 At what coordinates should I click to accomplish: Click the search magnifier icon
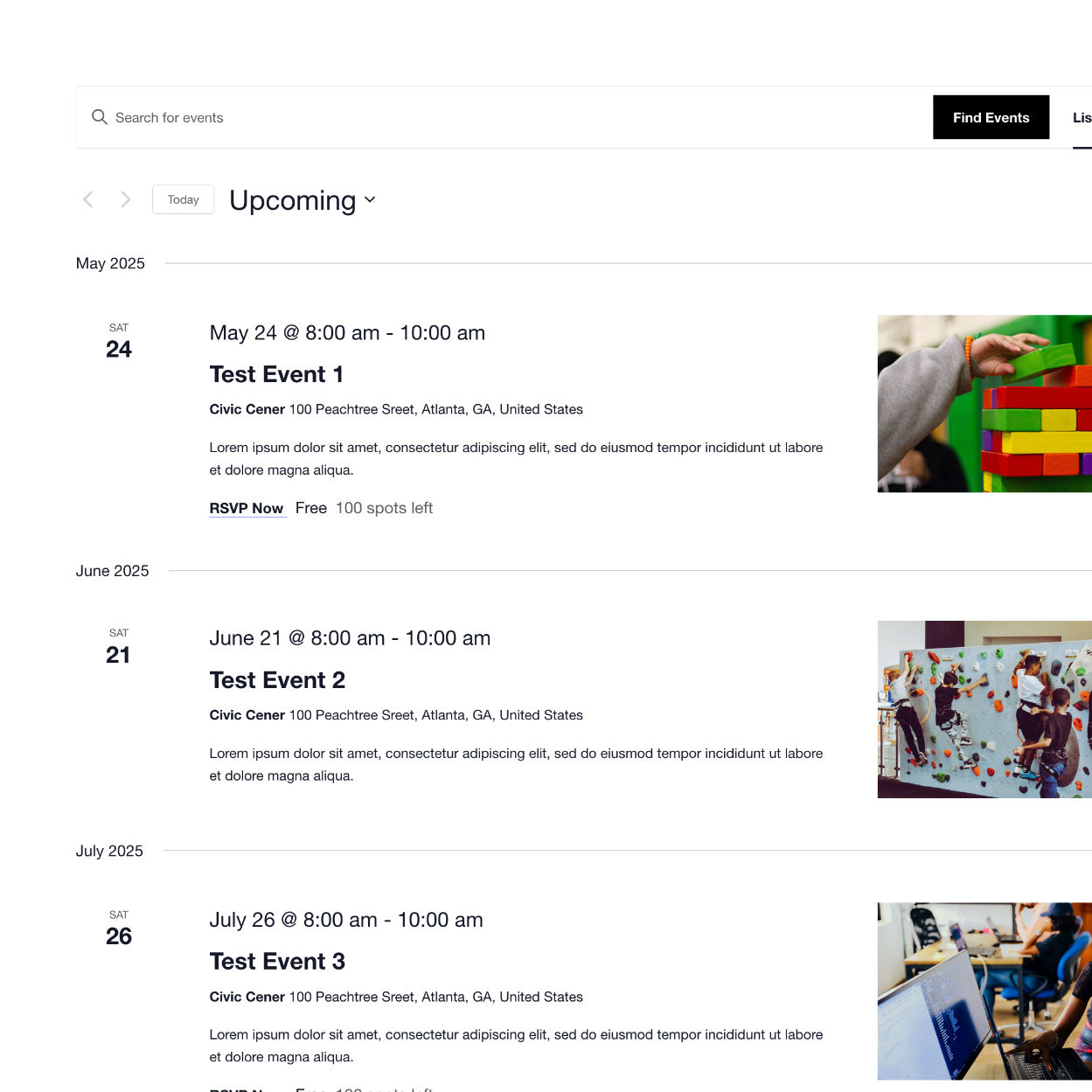[99, 117]
